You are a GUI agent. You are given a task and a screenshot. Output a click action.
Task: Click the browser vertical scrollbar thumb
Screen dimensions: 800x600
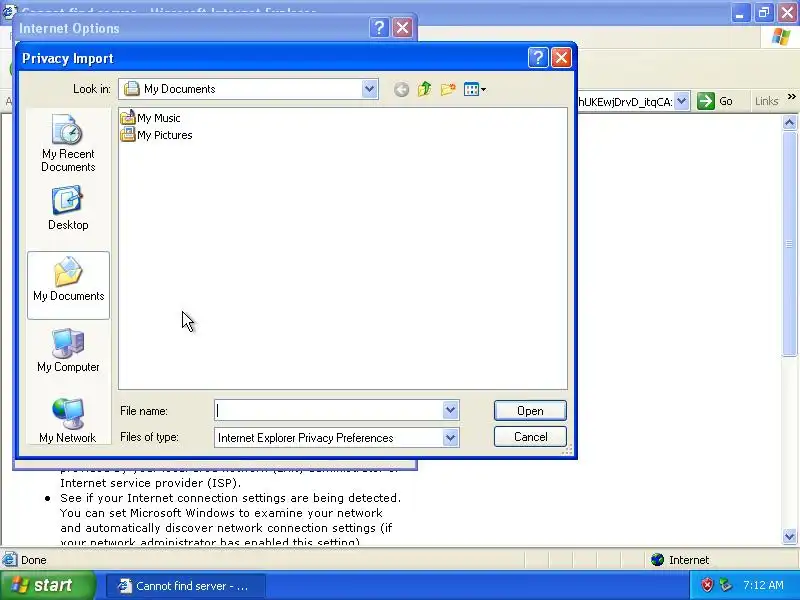789,244
